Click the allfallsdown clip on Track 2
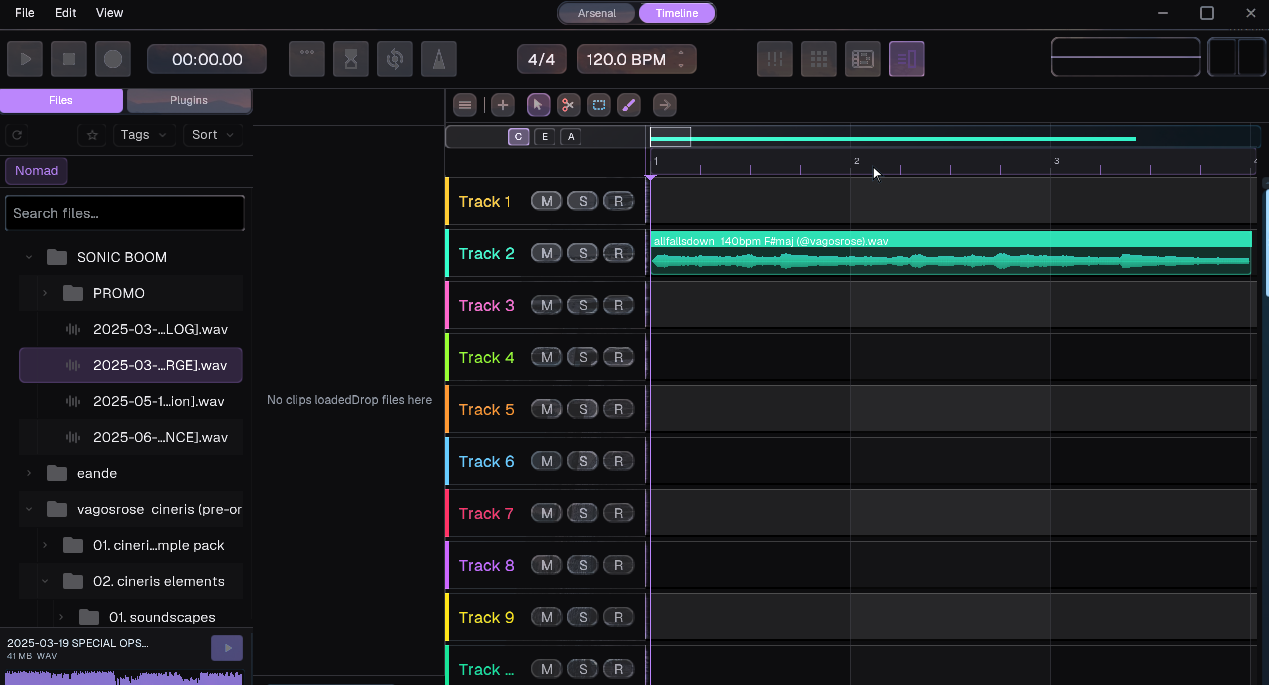1269x685 pixels. coord(950,252)
